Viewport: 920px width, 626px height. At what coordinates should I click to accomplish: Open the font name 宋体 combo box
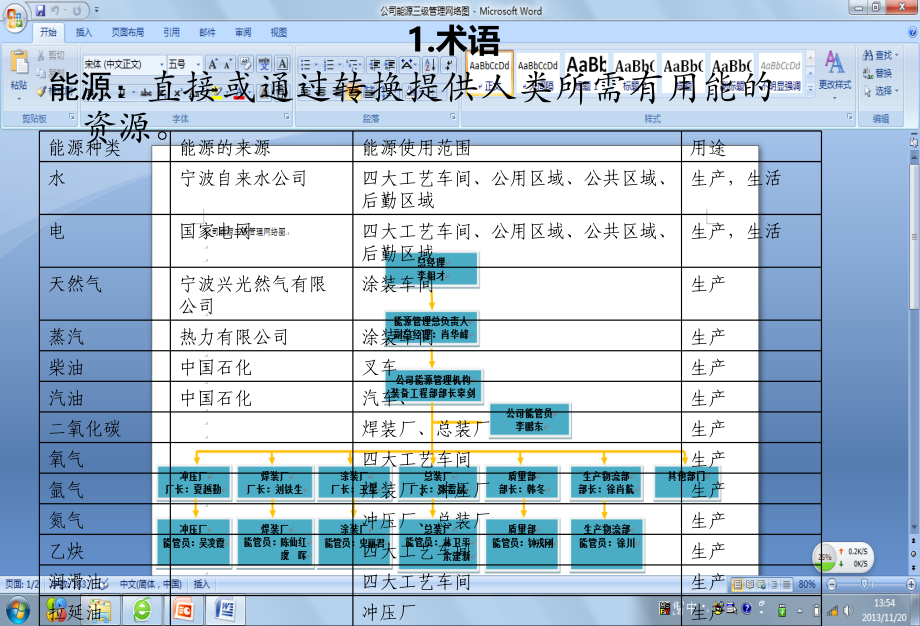[124, 64]
